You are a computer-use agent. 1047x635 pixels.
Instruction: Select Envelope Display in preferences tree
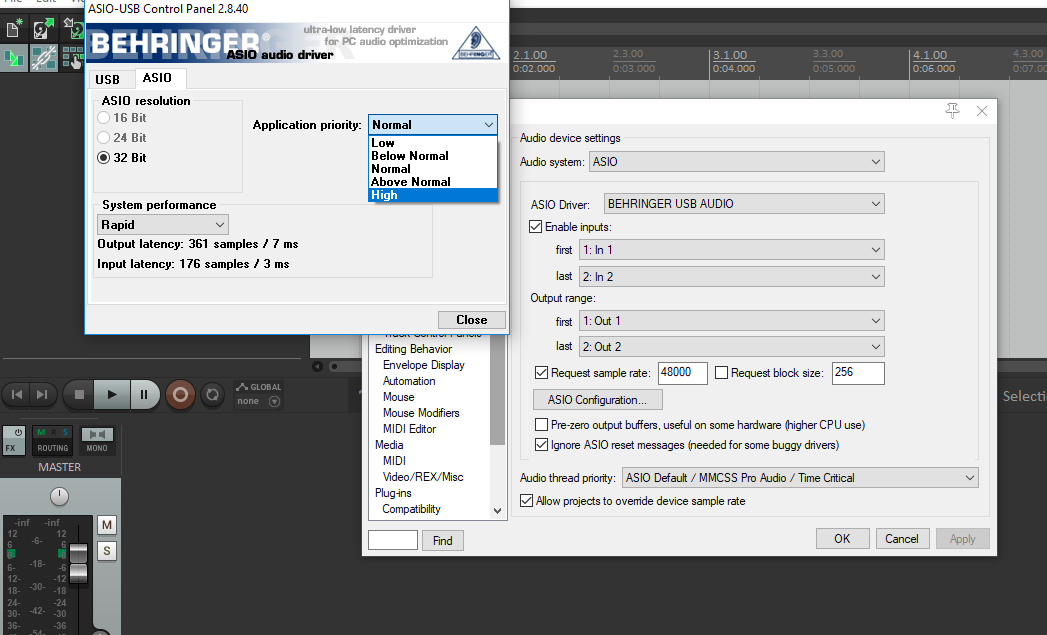tap(424, 365)
